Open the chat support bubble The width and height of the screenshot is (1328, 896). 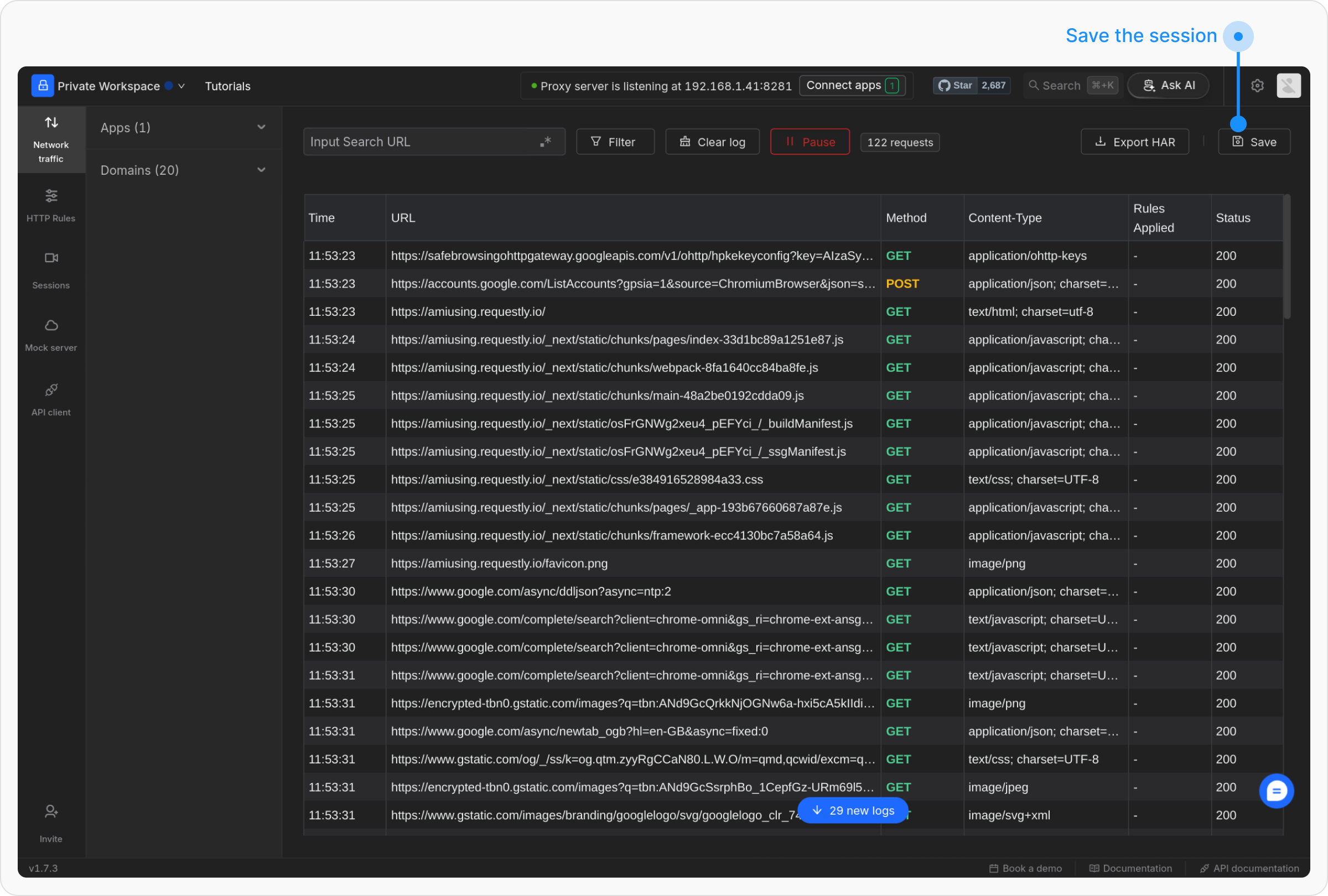[x=1276, y=790]
